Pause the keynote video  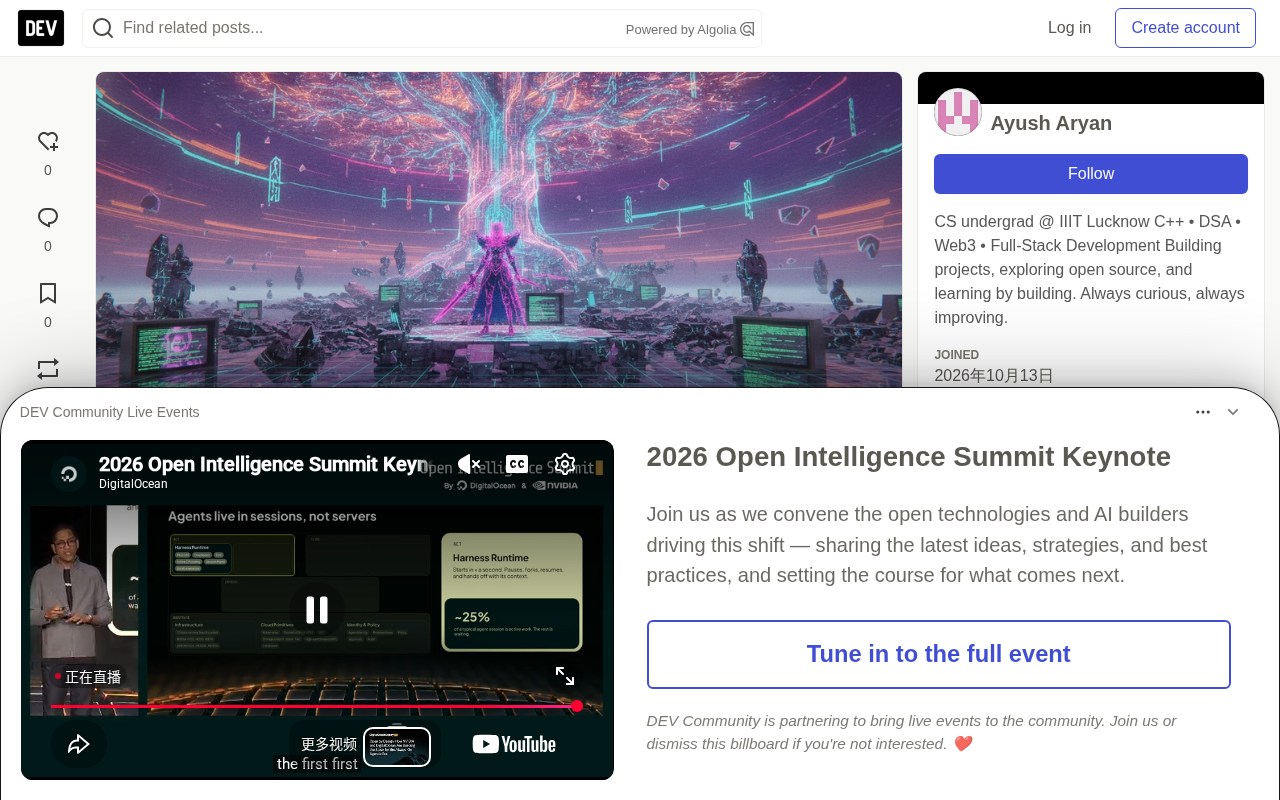317,610
